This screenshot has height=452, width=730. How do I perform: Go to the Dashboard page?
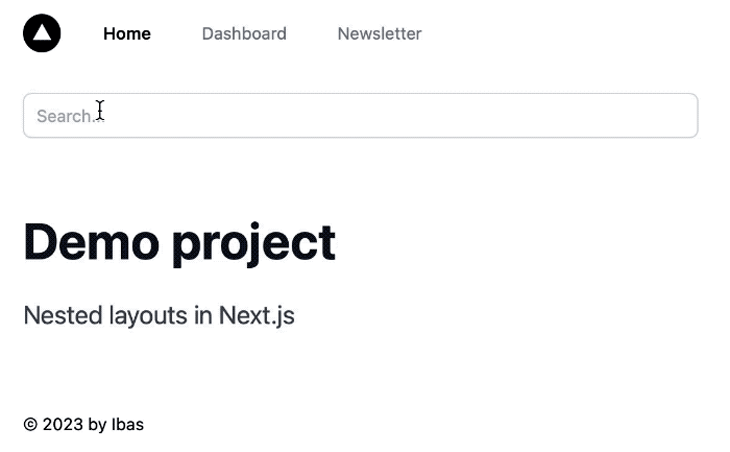[244, 34]
